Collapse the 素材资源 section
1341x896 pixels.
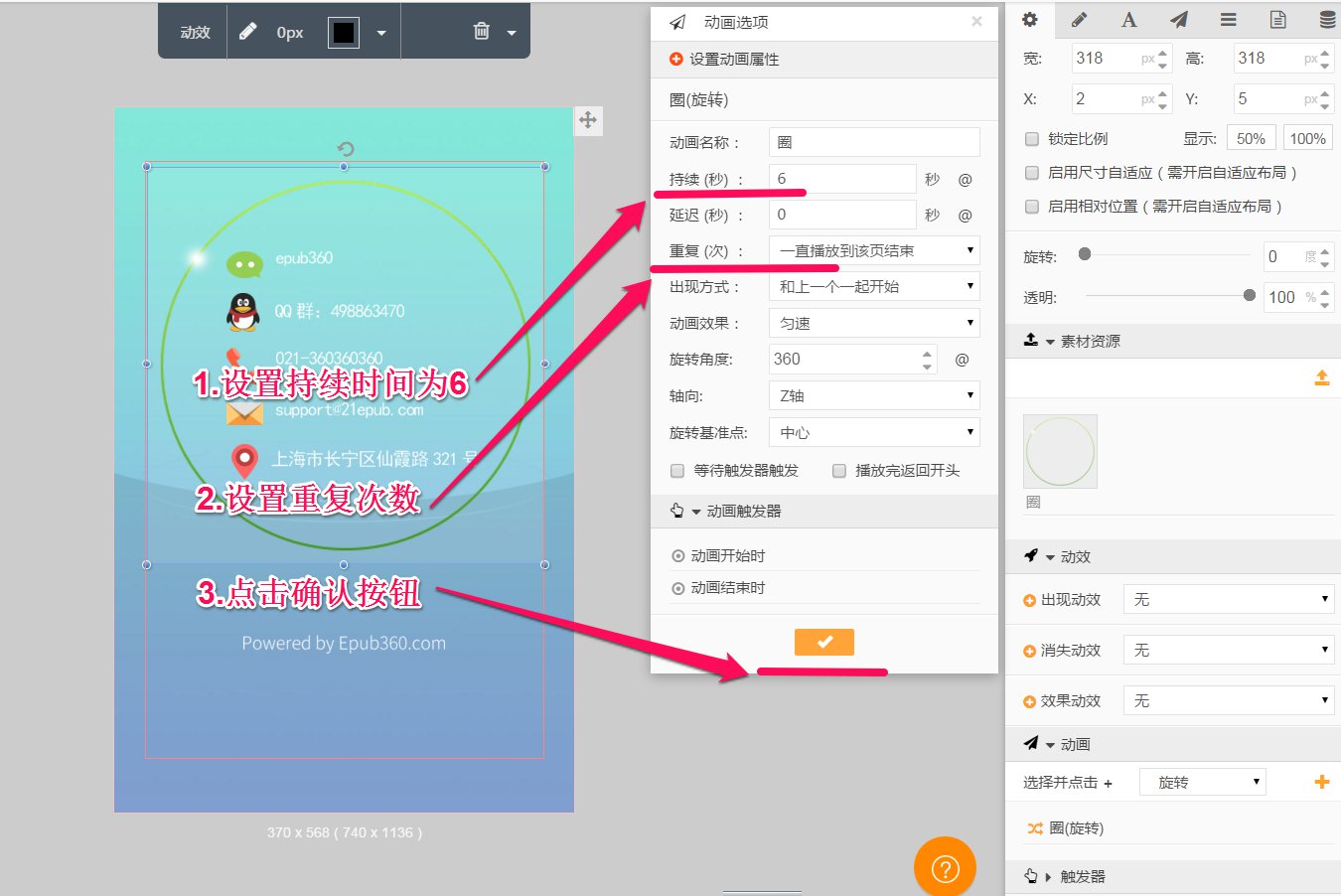point(1050,342)
